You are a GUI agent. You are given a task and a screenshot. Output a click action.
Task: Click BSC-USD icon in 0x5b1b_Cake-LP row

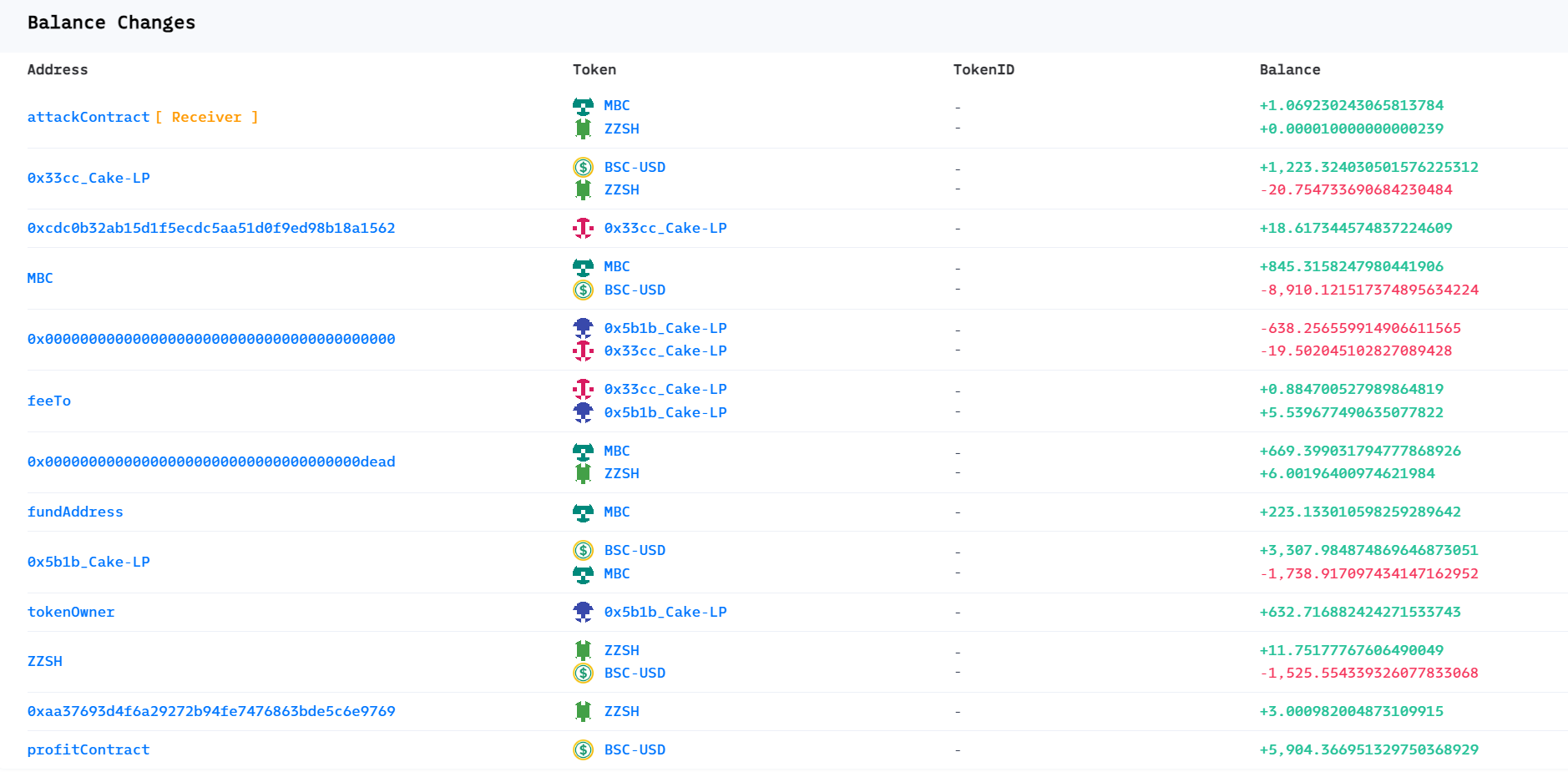pyautogui.click(x=583, y=550)
